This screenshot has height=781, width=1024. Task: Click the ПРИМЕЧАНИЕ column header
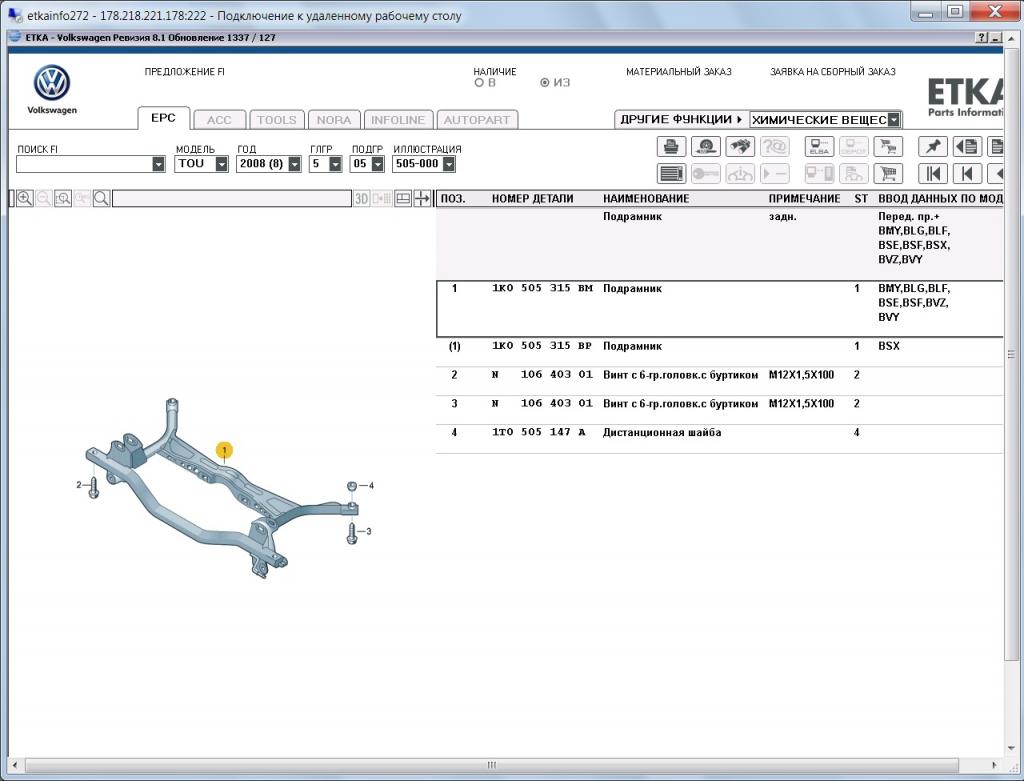coord(805,199)
